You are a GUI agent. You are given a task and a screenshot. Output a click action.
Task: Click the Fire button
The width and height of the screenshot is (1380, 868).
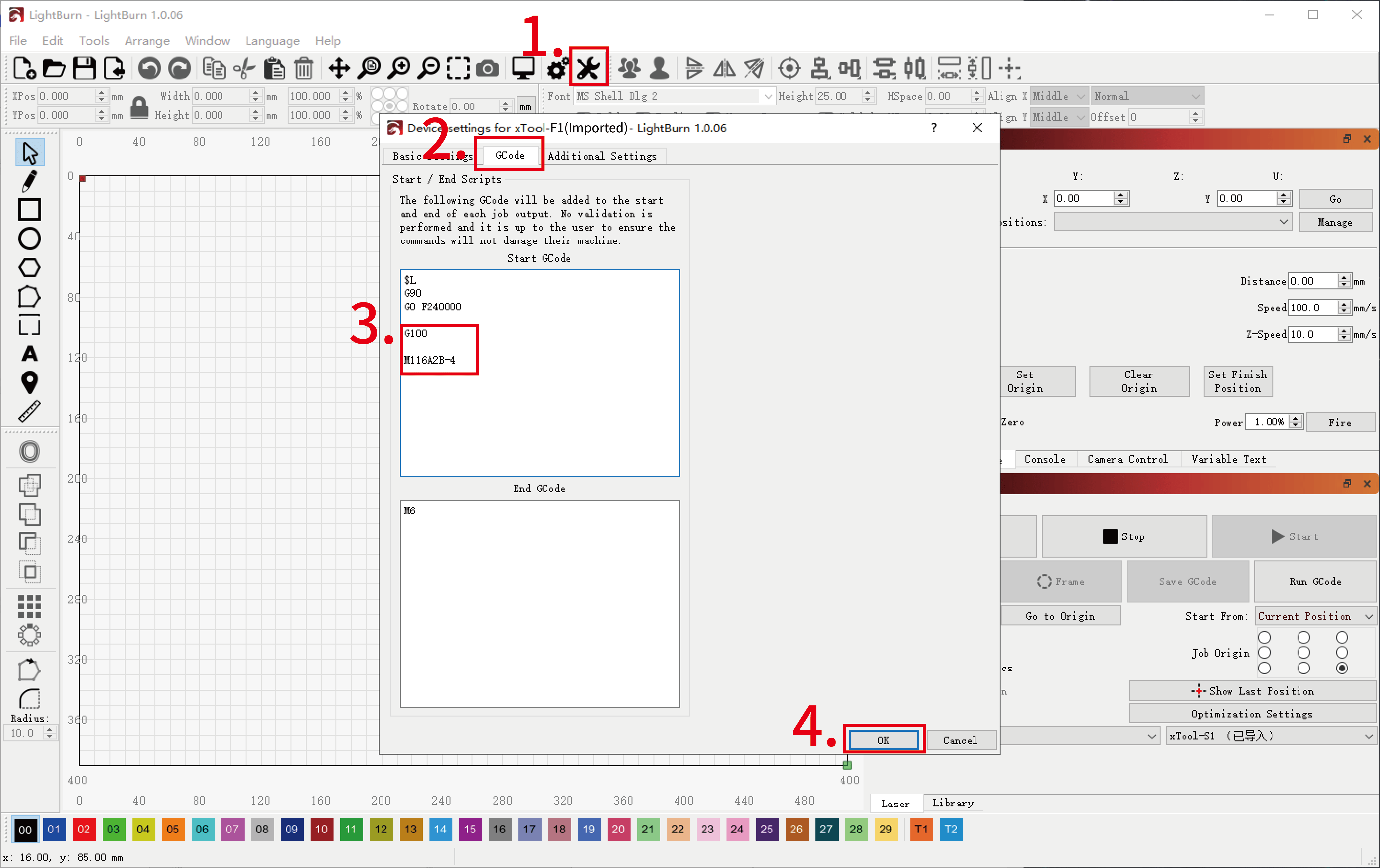pyautogui.click(x=1340, y=422)
